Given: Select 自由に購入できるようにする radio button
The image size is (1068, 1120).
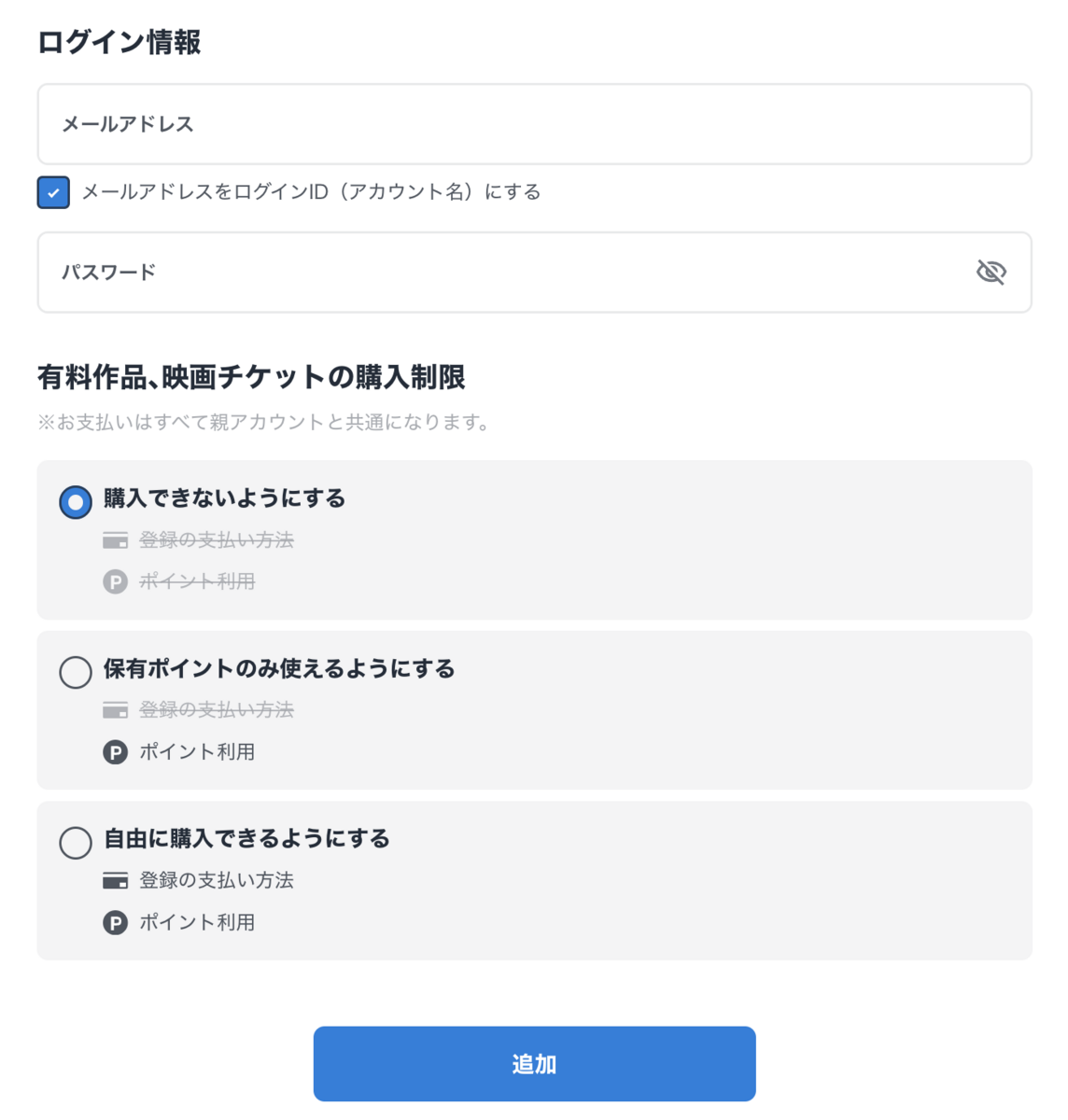Looking at the screenshot, I should (76, 843).
